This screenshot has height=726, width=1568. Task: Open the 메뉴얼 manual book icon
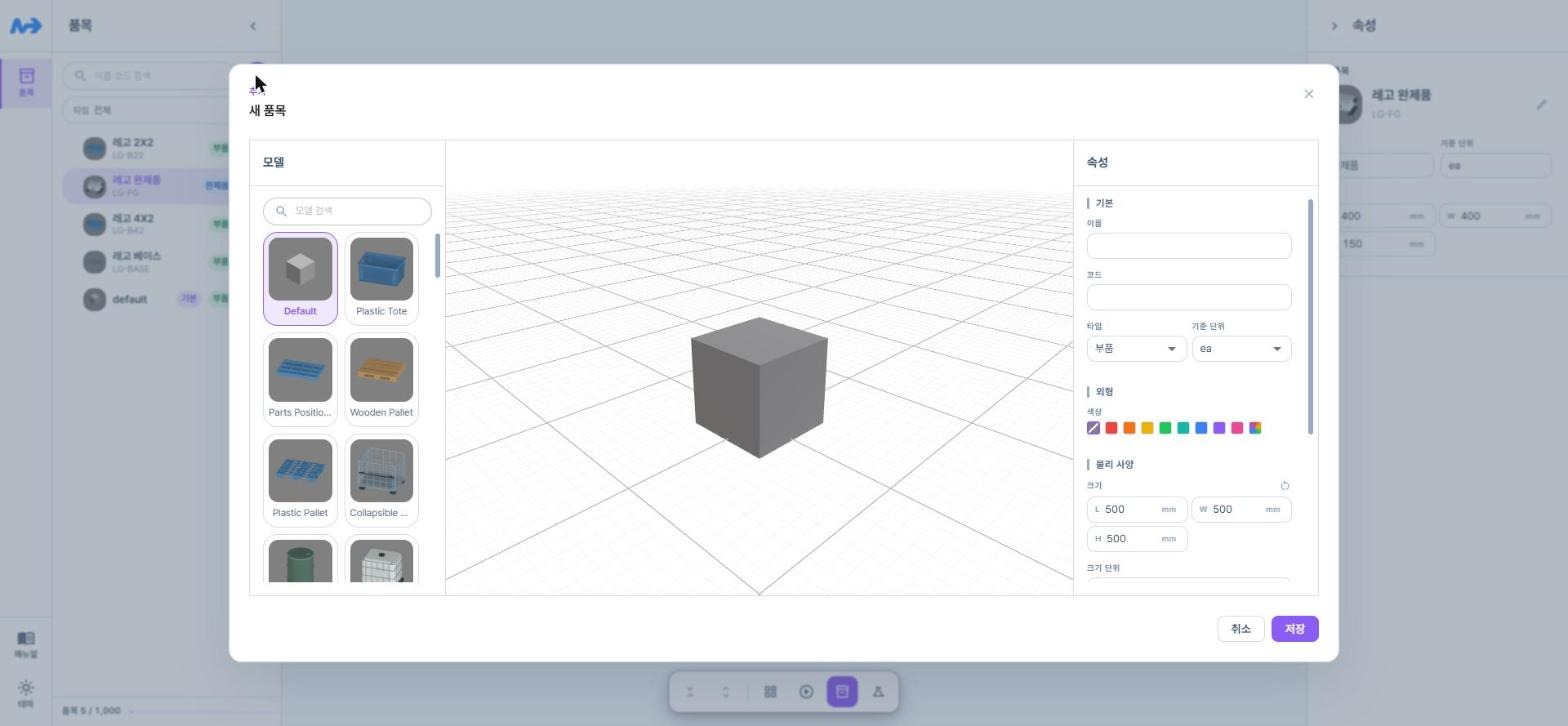pyautogui.click(x=26, y=644)
